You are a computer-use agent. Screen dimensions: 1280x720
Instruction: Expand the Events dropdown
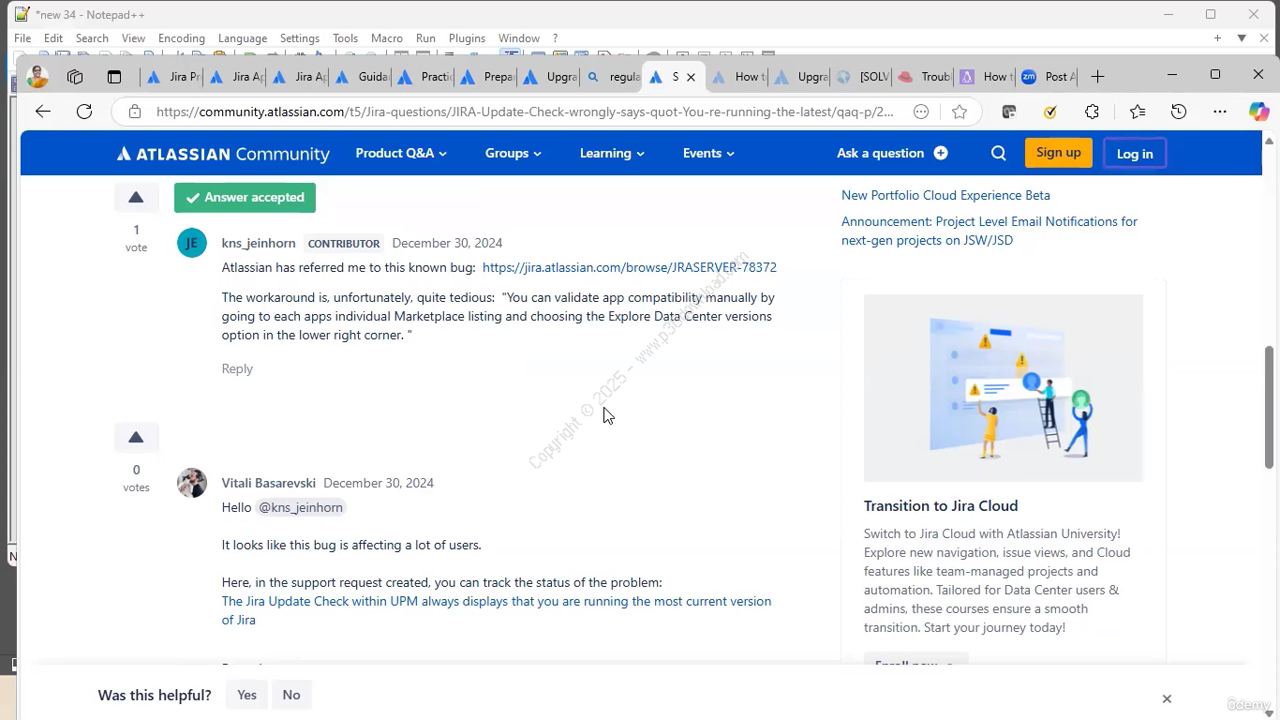pyautogui.click(x=709, y=153)
